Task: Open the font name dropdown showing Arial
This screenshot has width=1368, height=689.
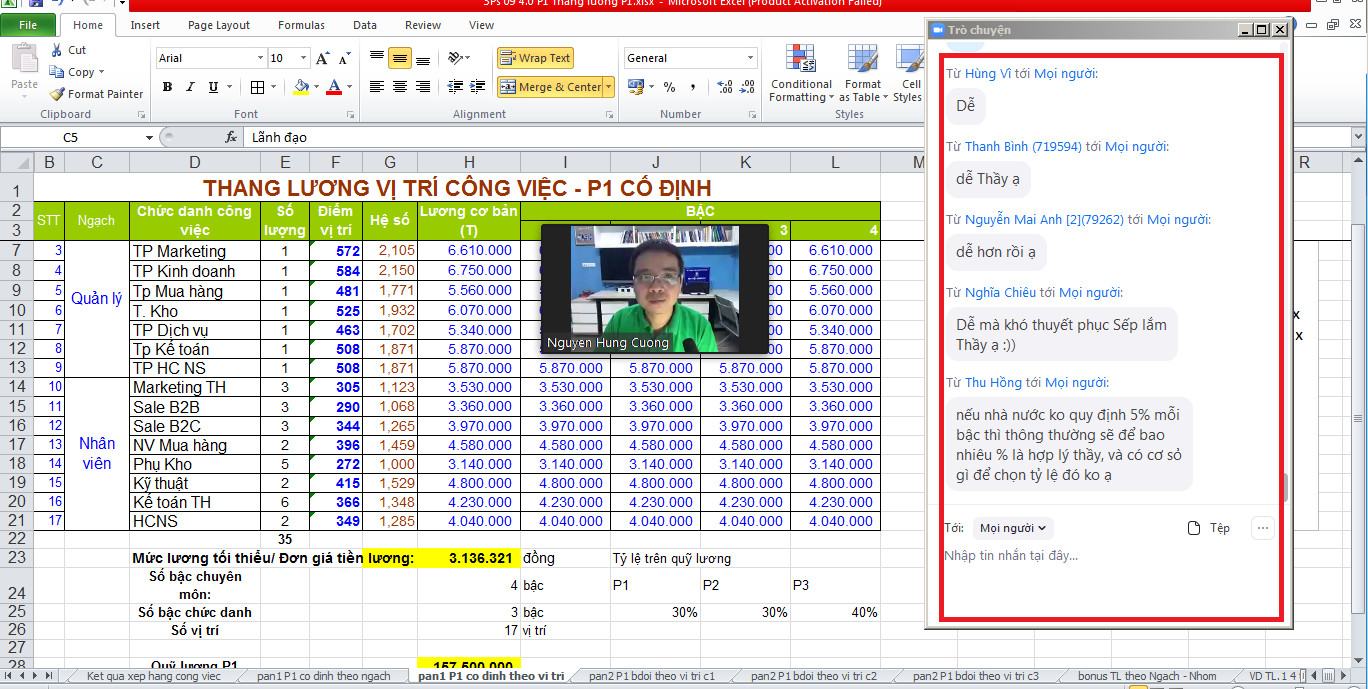Action: (x=261, y=59)
